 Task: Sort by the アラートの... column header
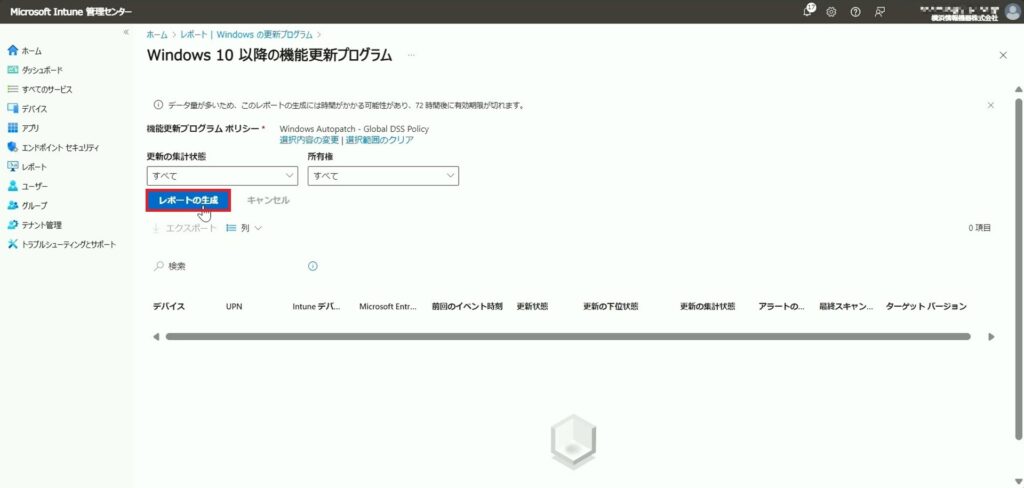point(782,306)
